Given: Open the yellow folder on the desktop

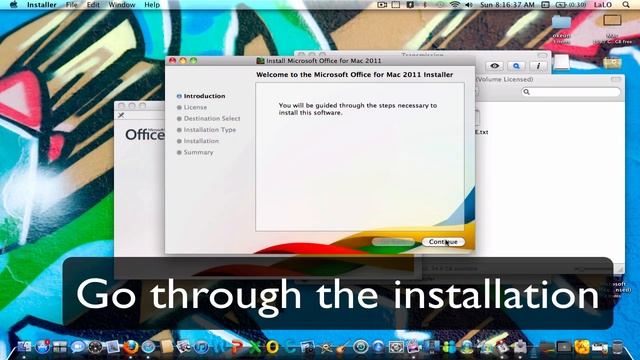Looking at the screenshot, I should click(612, 63).
